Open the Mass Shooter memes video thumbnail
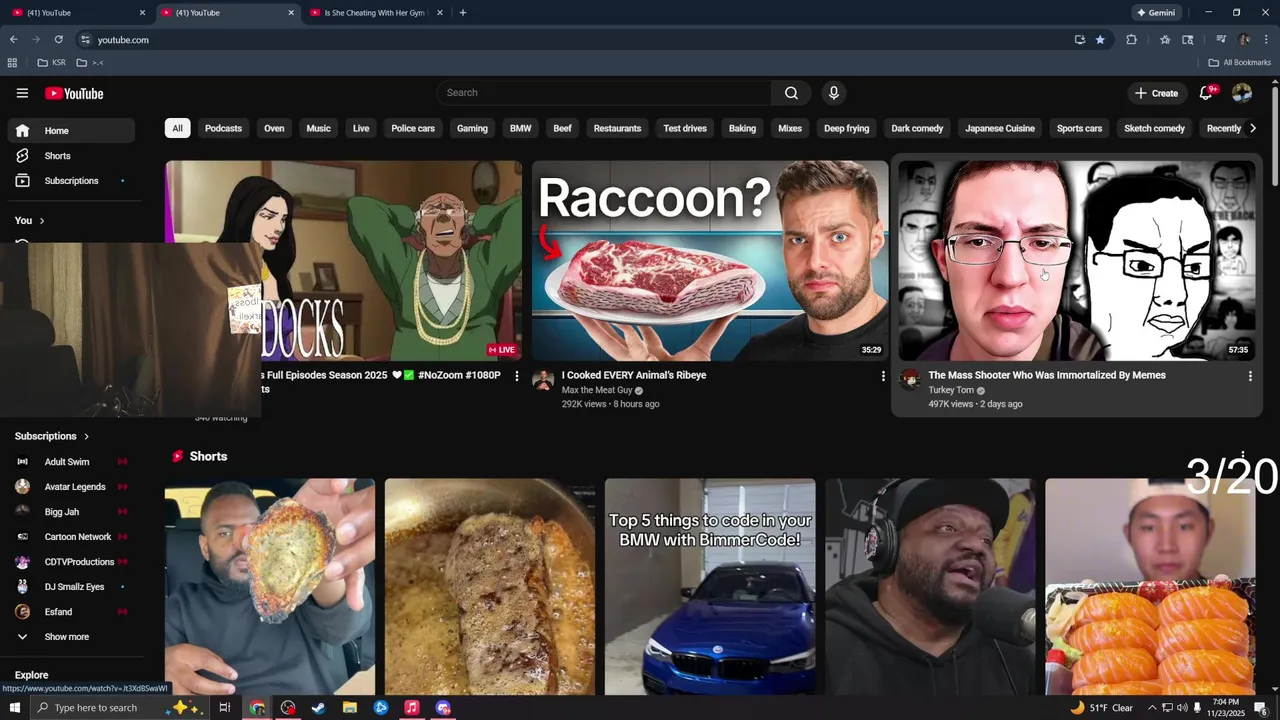Viewport: 1280px width, 720px height. pyautogui.click(x=1076, y=260)
